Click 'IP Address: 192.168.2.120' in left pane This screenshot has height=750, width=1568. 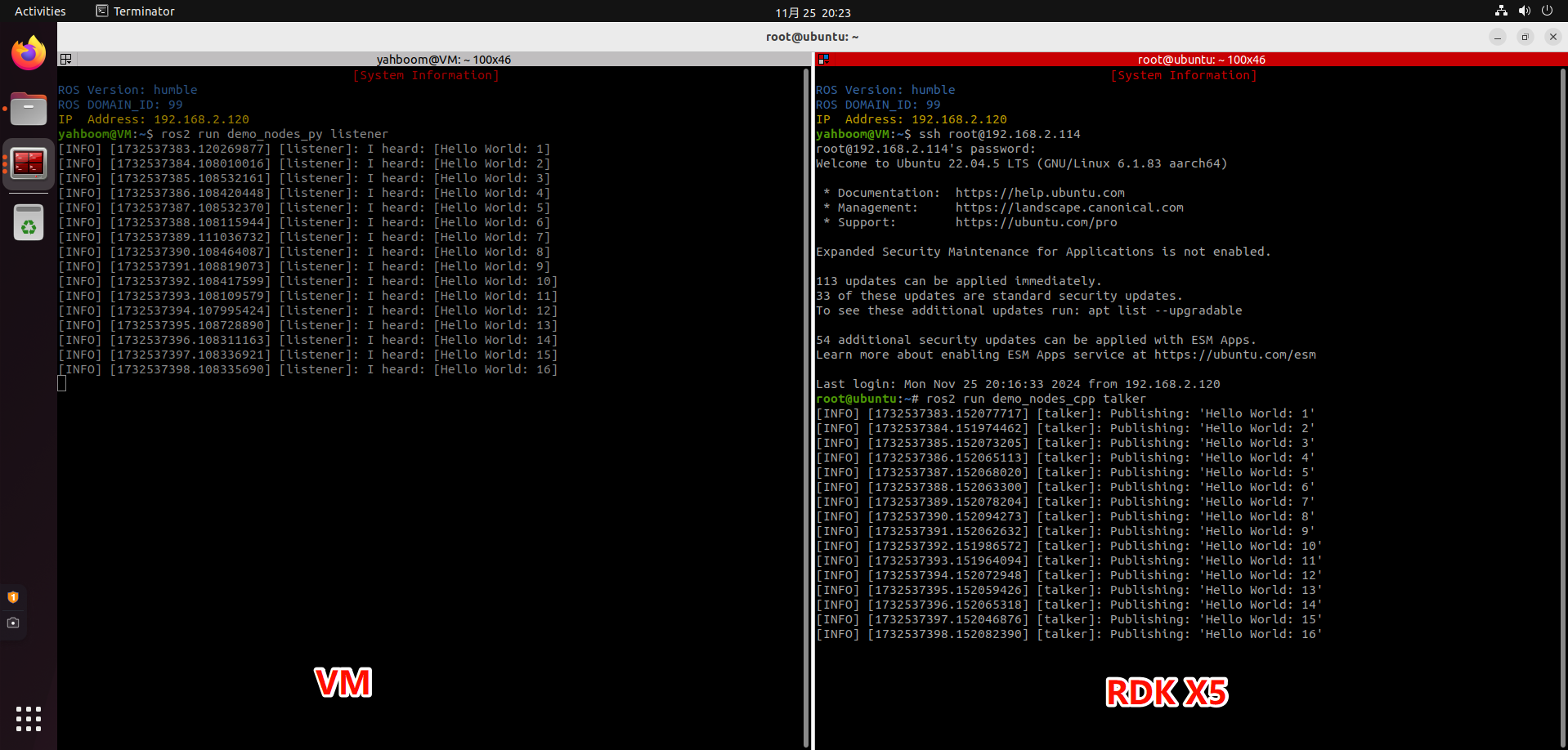pos(154,119)
